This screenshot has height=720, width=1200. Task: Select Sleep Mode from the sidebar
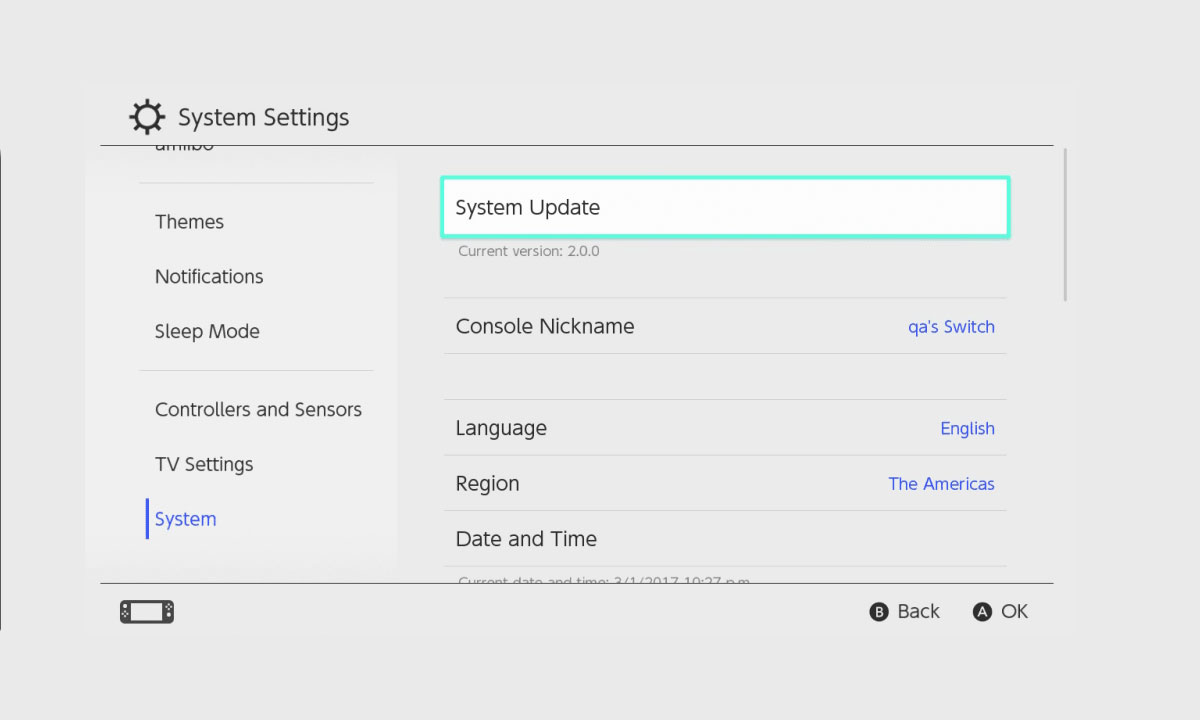point(207,332)
